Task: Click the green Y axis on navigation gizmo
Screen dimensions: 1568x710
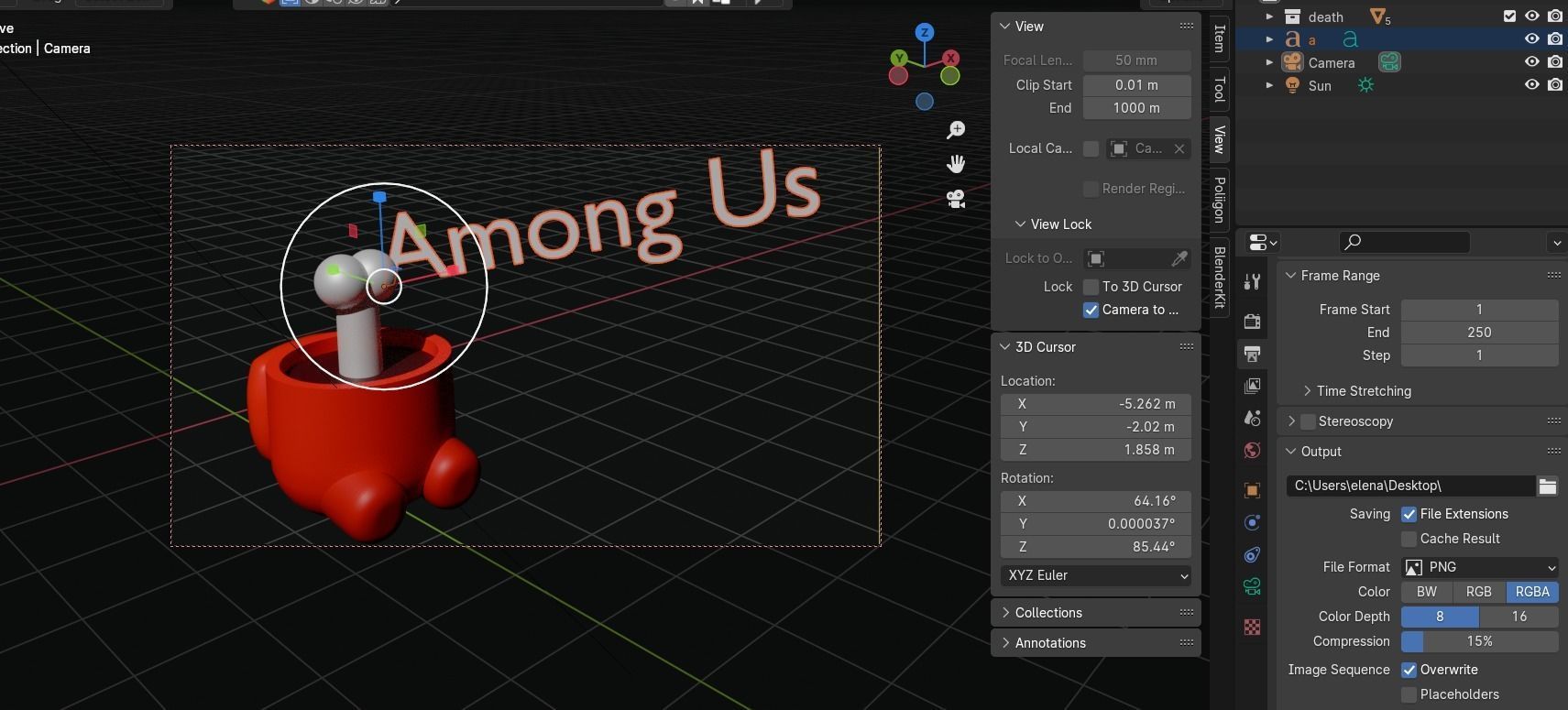Action: click(899, 58)
